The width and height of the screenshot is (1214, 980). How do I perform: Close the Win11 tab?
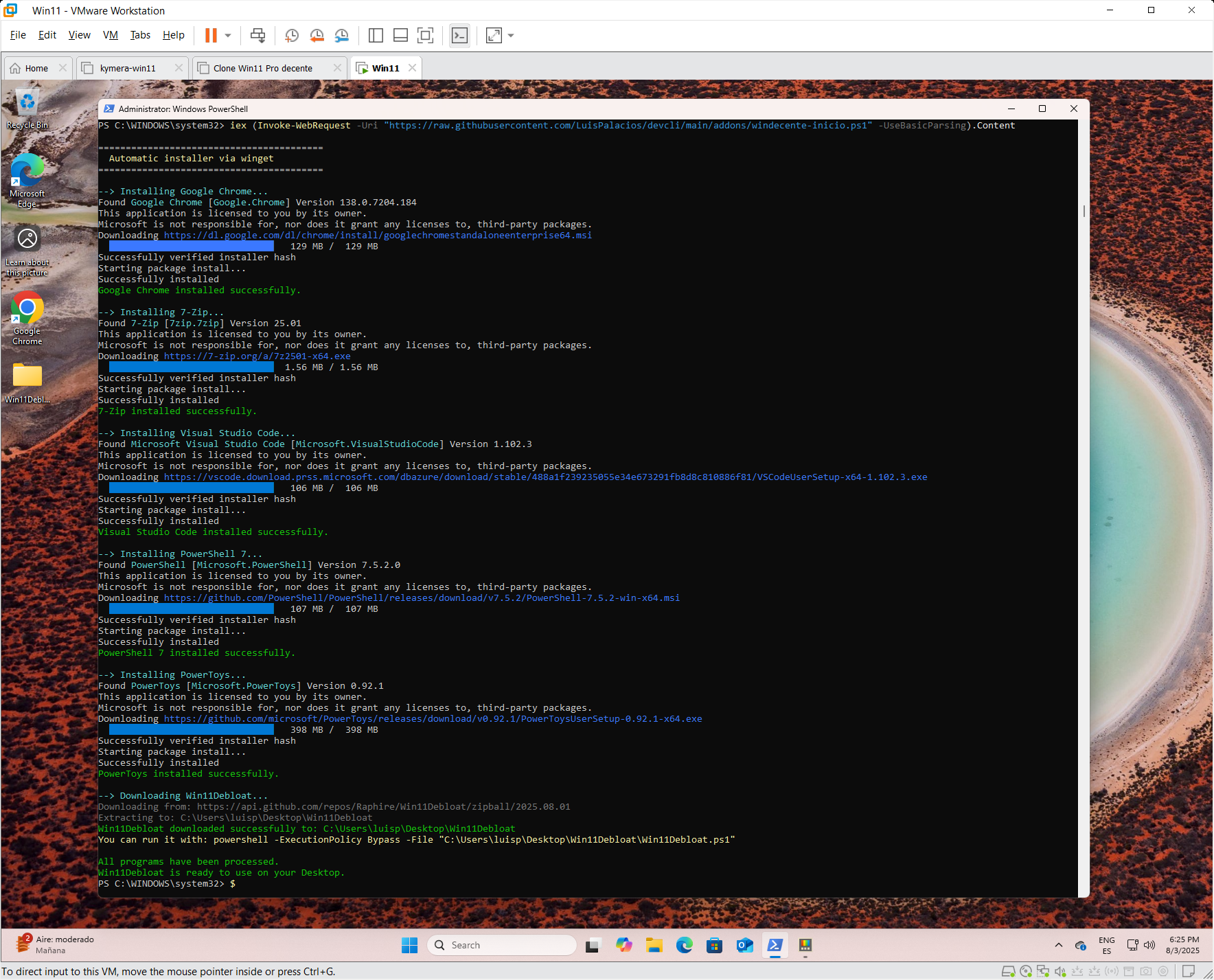[412, 68]
